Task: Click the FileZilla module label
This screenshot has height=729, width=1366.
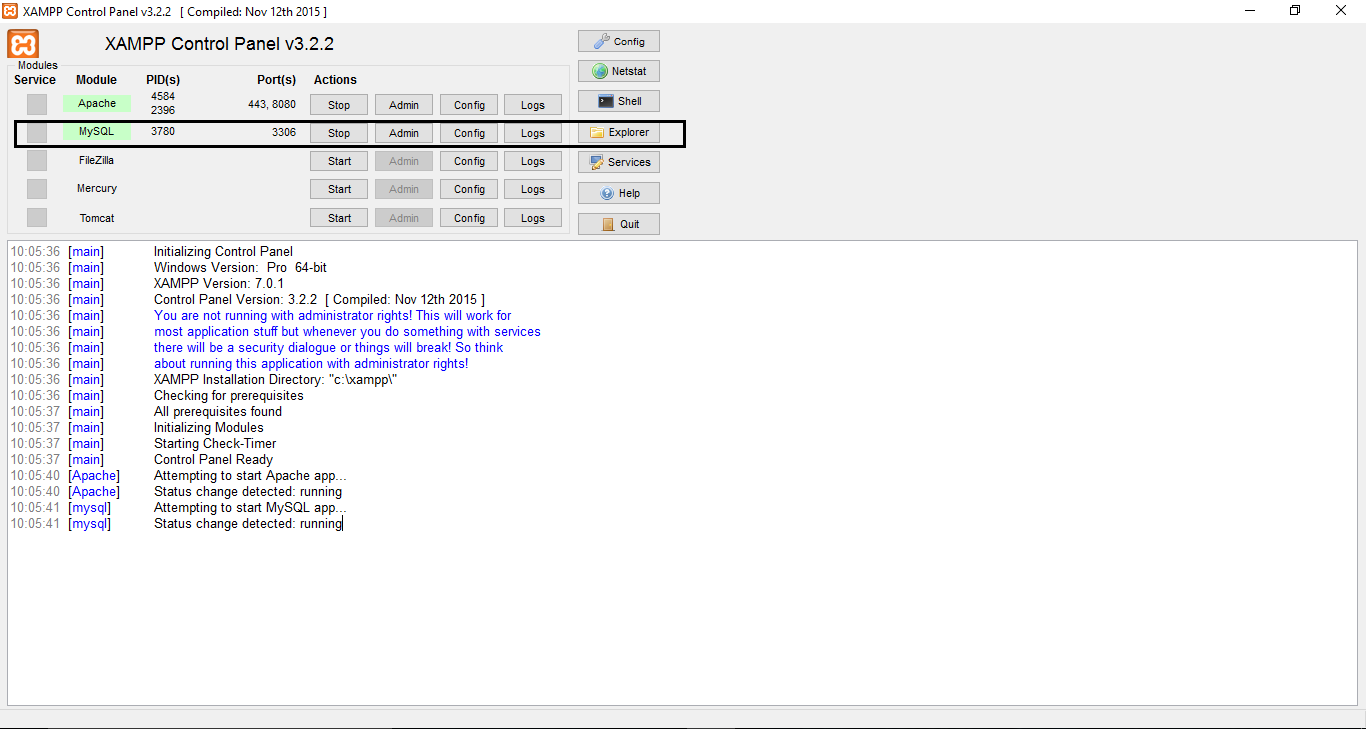Action: pos(97,160)
